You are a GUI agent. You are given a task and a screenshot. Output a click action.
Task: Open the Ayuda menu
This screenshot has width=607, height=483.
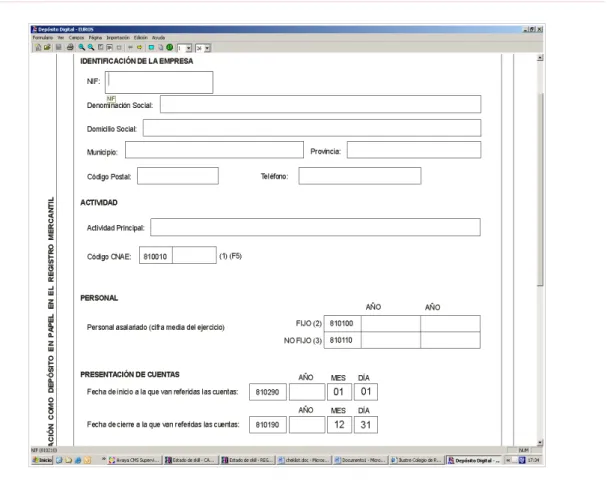coord(158,38)
